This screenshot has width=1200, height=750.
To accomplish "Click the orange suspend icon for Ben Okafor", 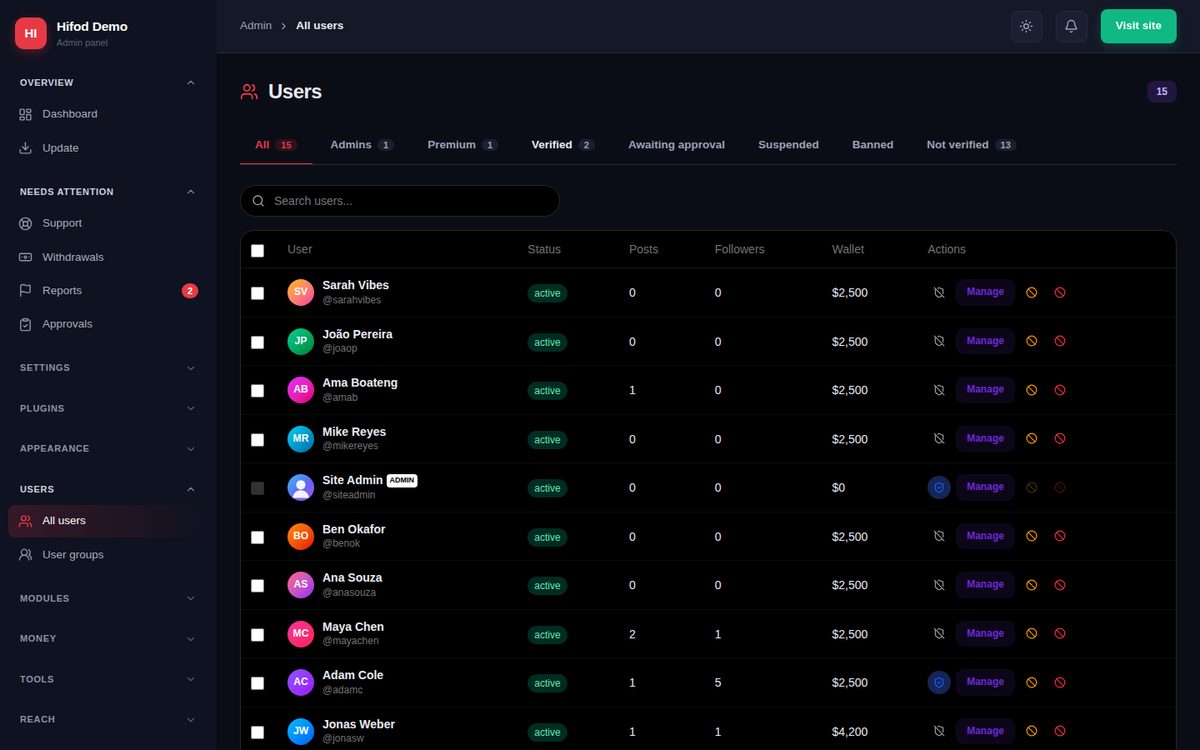I will [x=1031, y=536].
